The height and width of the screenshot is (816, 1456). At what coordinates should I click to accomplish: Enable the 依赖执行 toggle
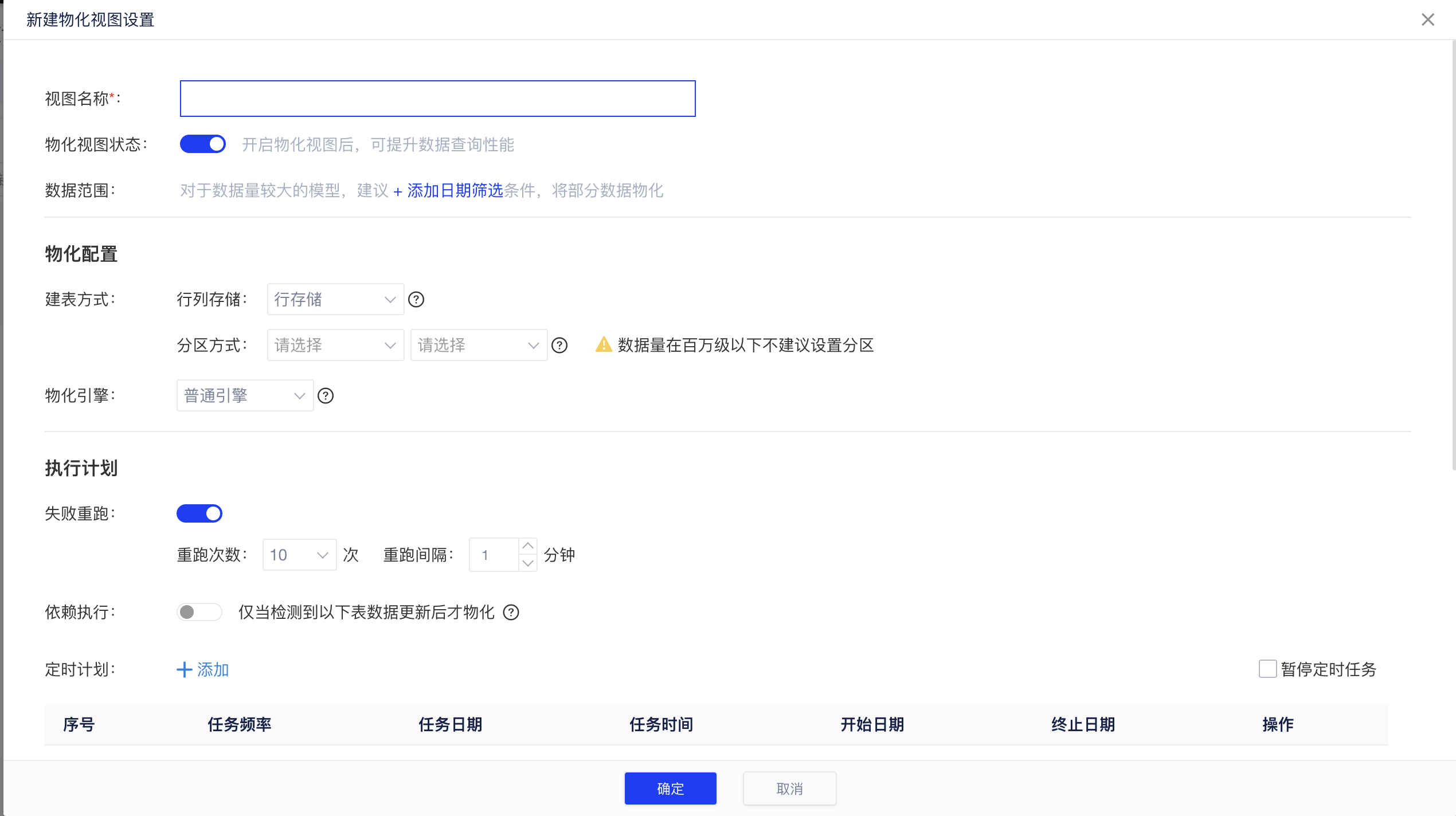click(x=199, y=612)
